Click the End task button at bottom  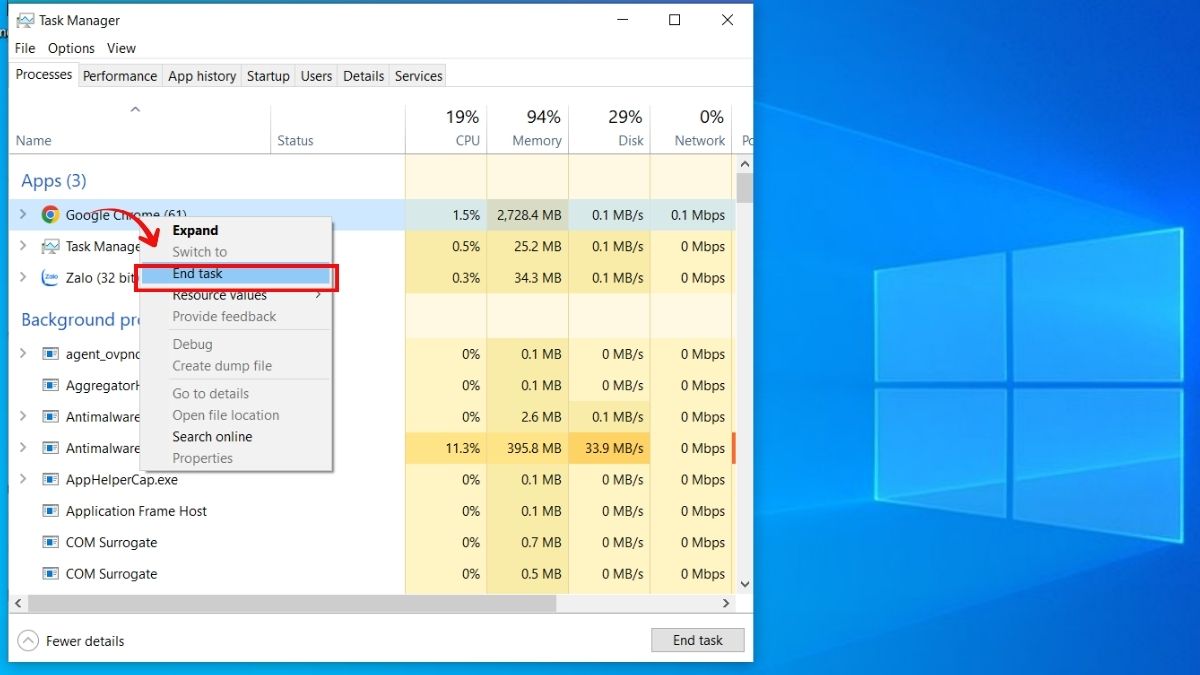click(697, 640)
